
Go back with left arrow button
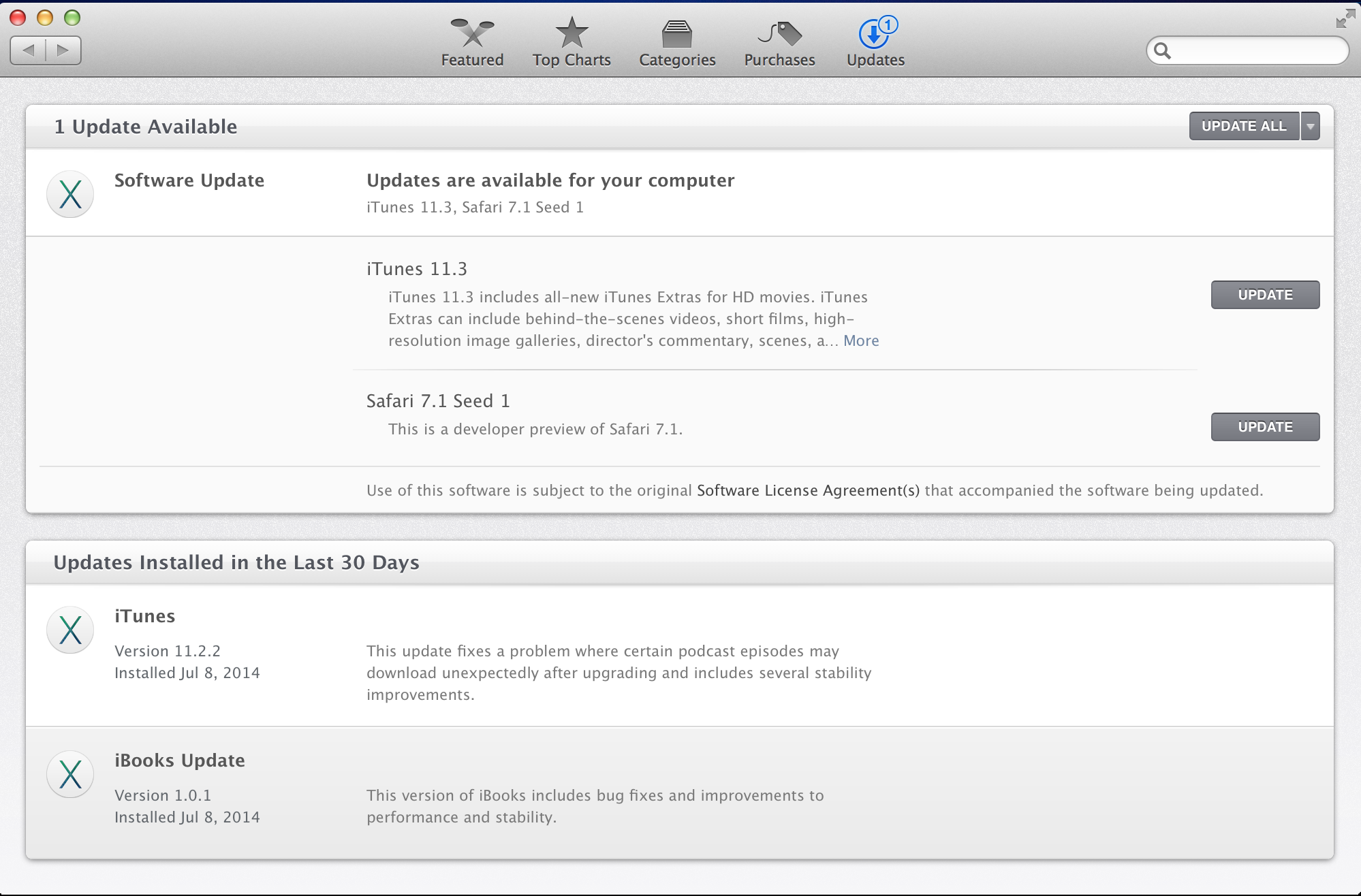(29, 50)
